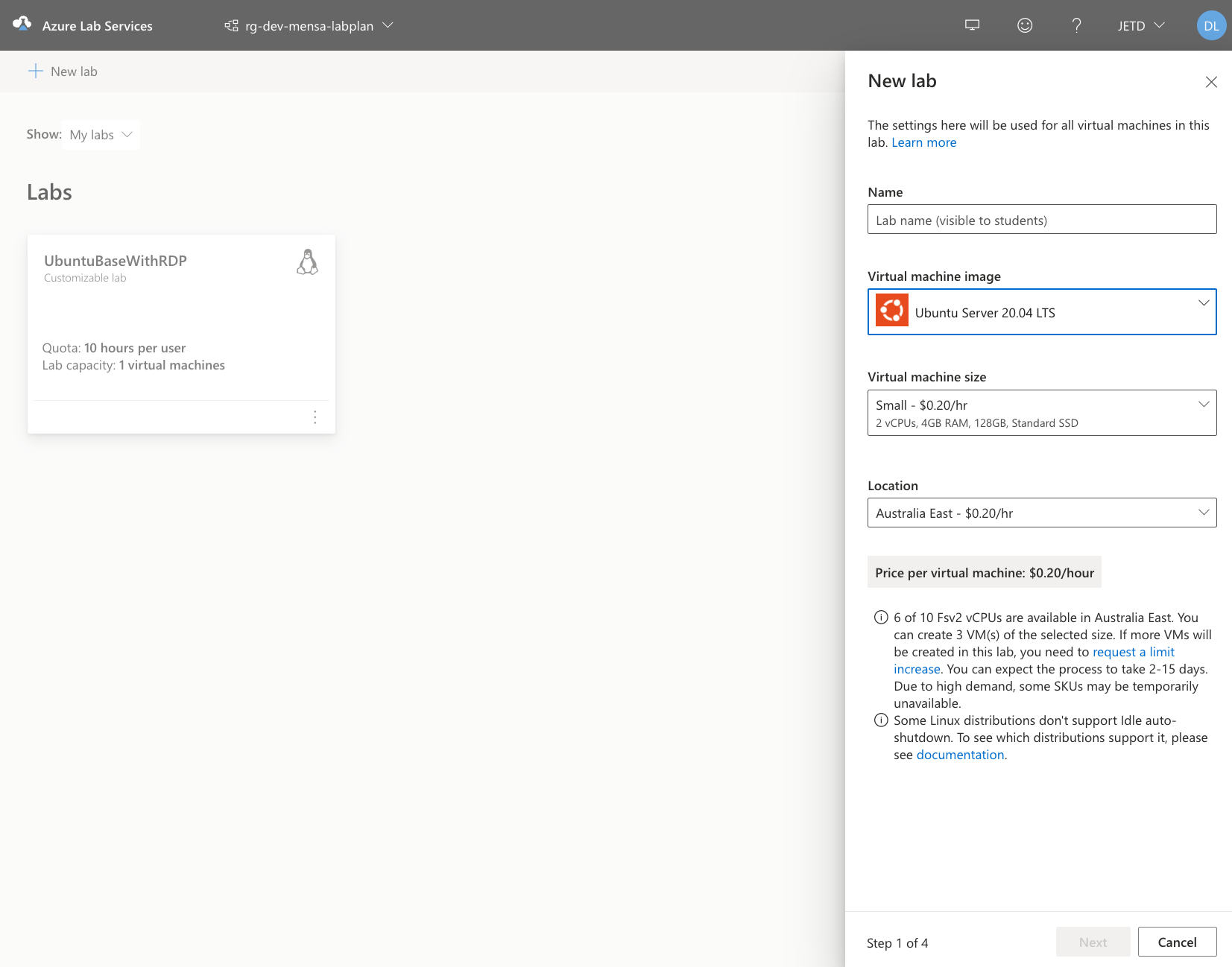Viewport: 1232px width, 967px height.
Task: Click the New lab toolbar button
Action: pos(63,72)
